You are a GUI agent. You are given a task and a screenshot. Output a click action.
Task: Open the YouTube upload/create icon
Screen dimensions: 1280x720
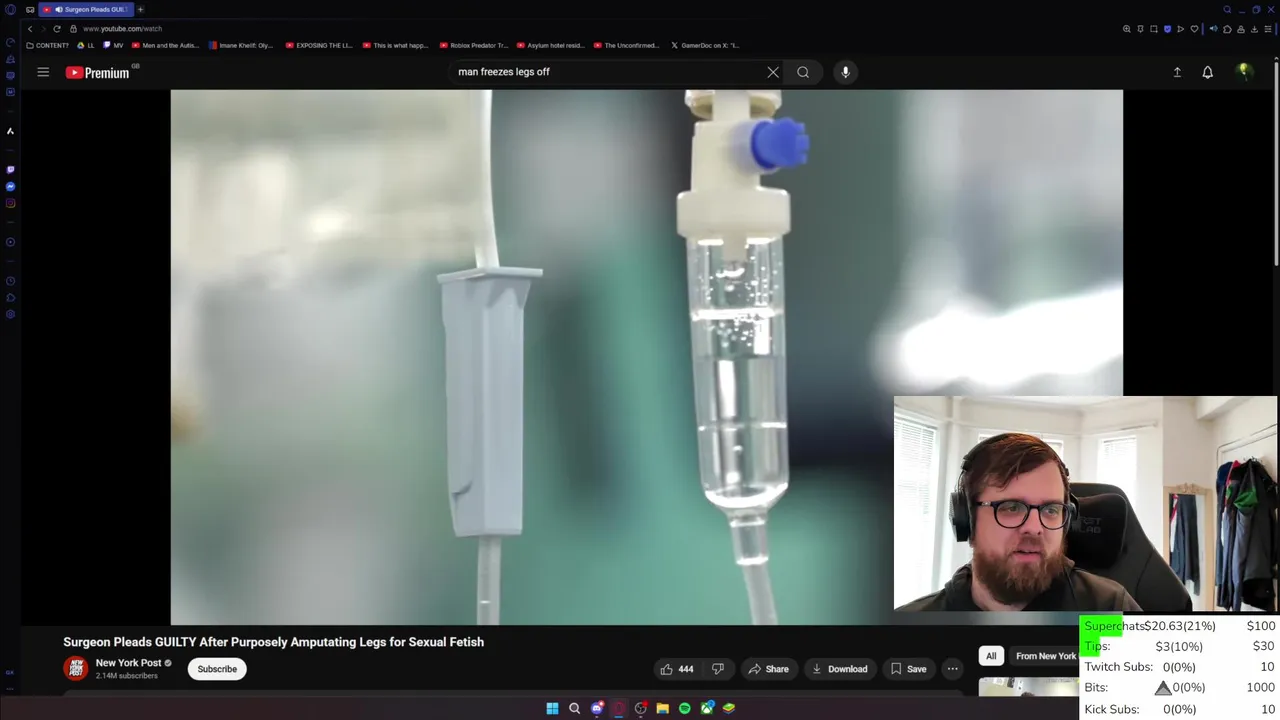tap(1177, 72)
